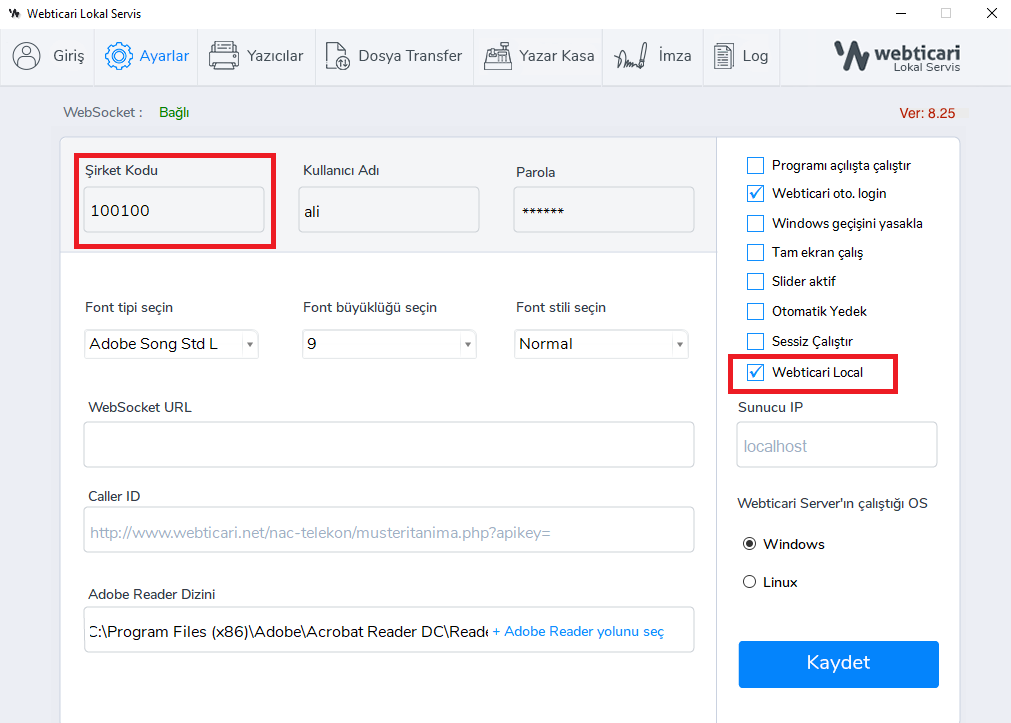The height and width of the screenshot is (723, 1011).
Task: Click the Sunucu IP input field
Action: tap(836, 446)
